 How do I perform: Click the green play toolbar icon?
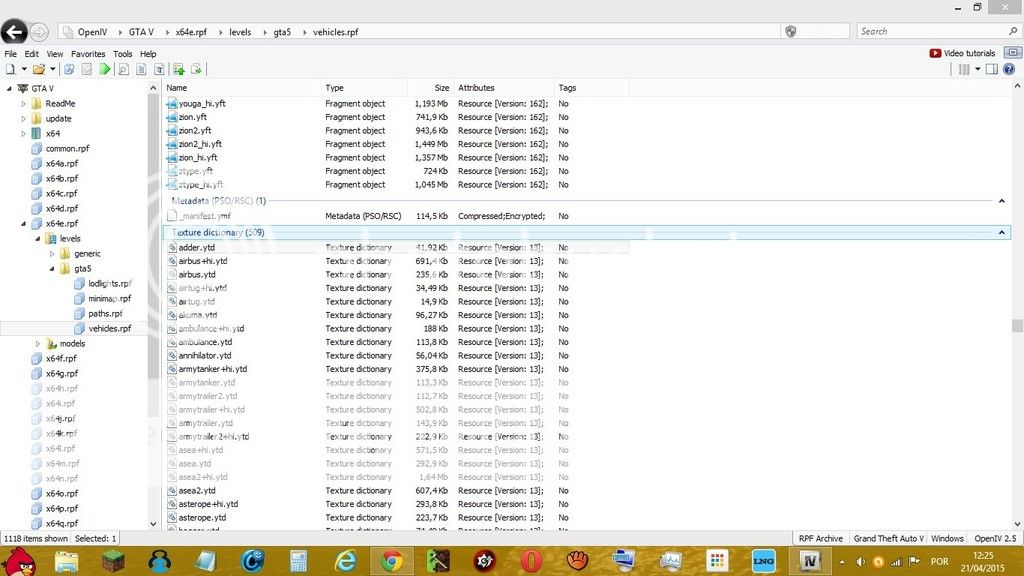105,69
